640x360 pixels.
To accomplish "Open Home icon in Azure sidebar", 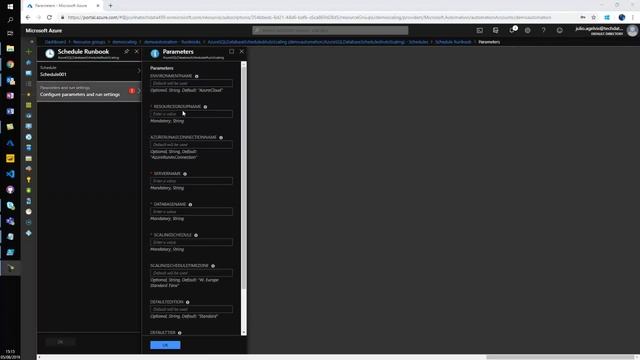I will [29, 62].
